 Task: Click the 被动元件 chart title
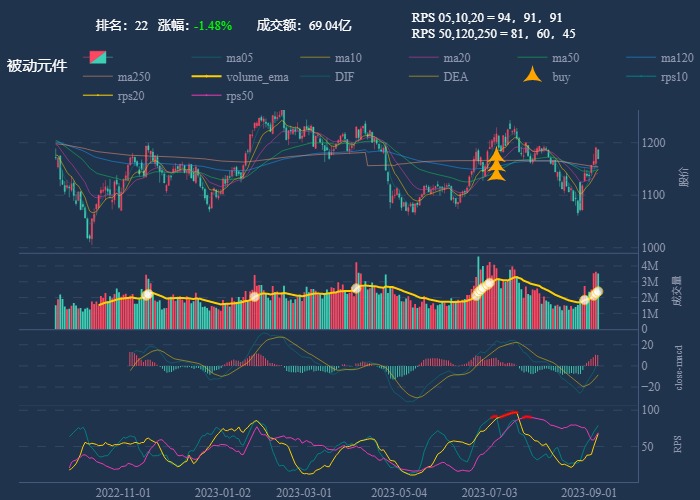tap(37, 66)
